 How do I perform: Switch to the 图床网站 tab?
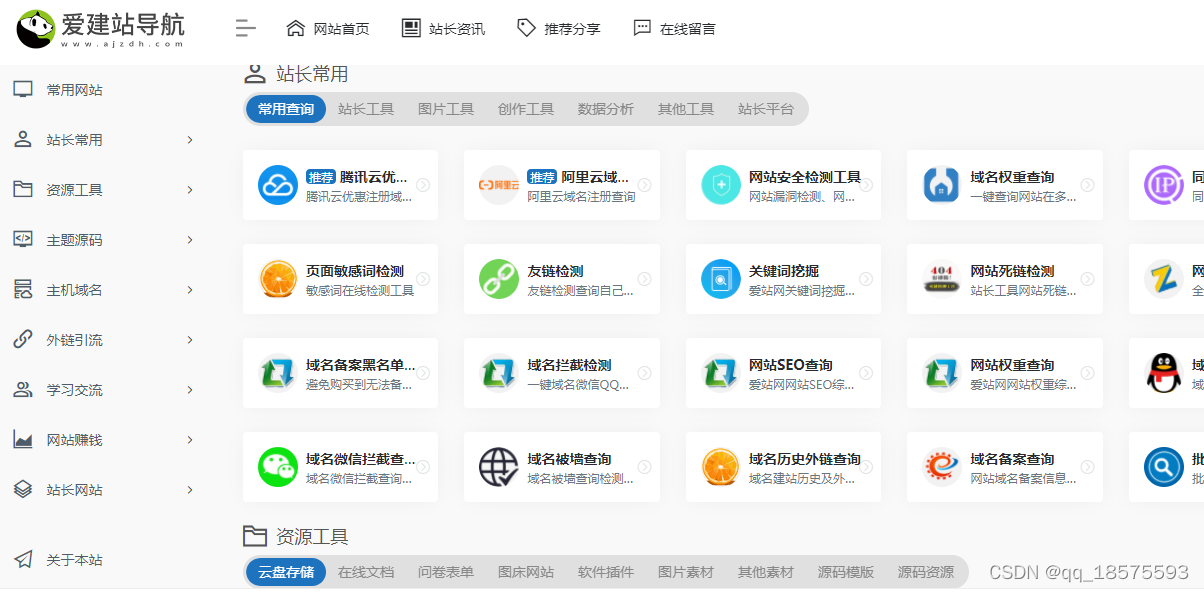526,572
